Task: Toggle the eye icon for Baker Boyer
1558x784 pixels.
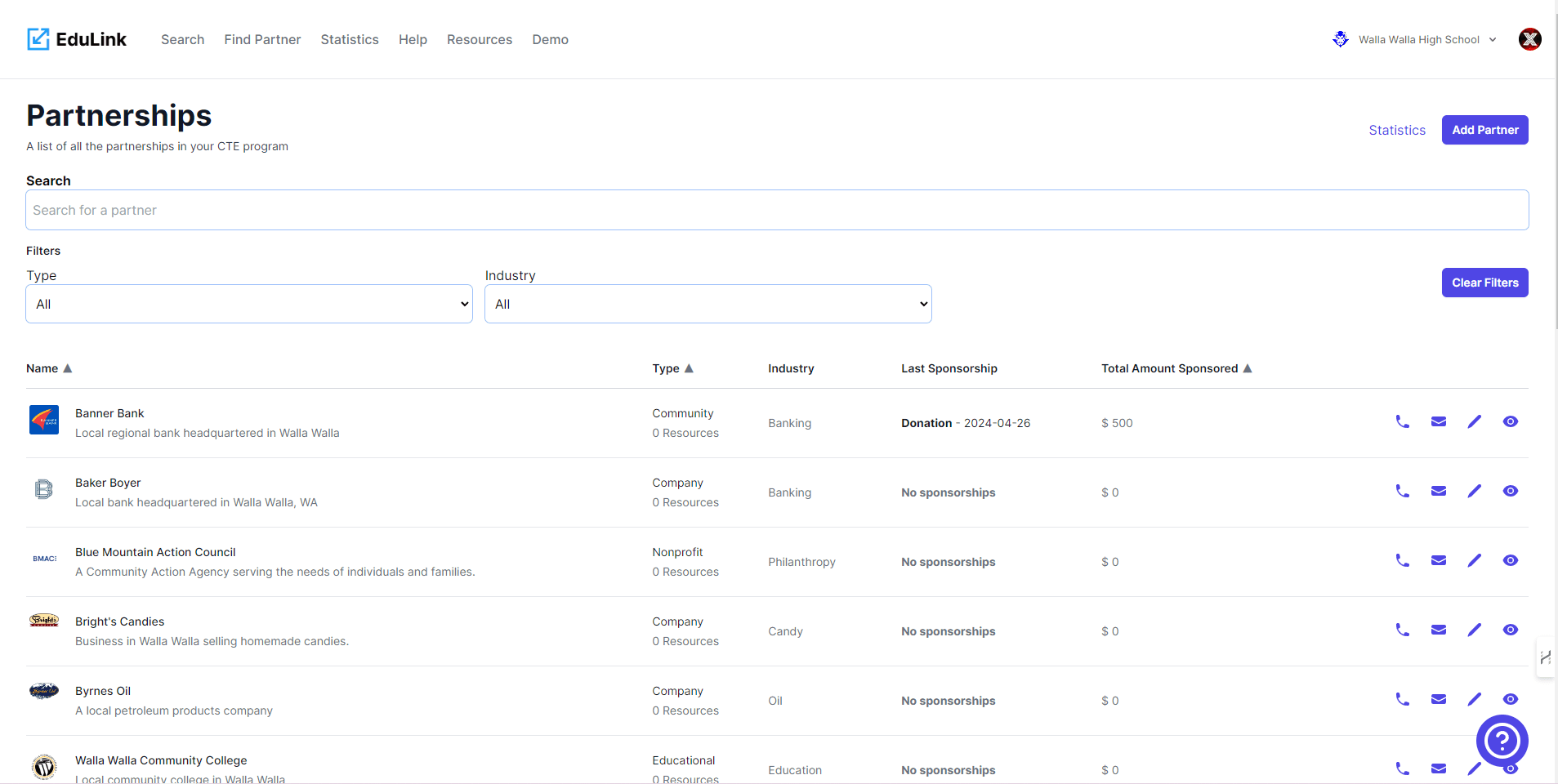Action: pos(1510,492)
